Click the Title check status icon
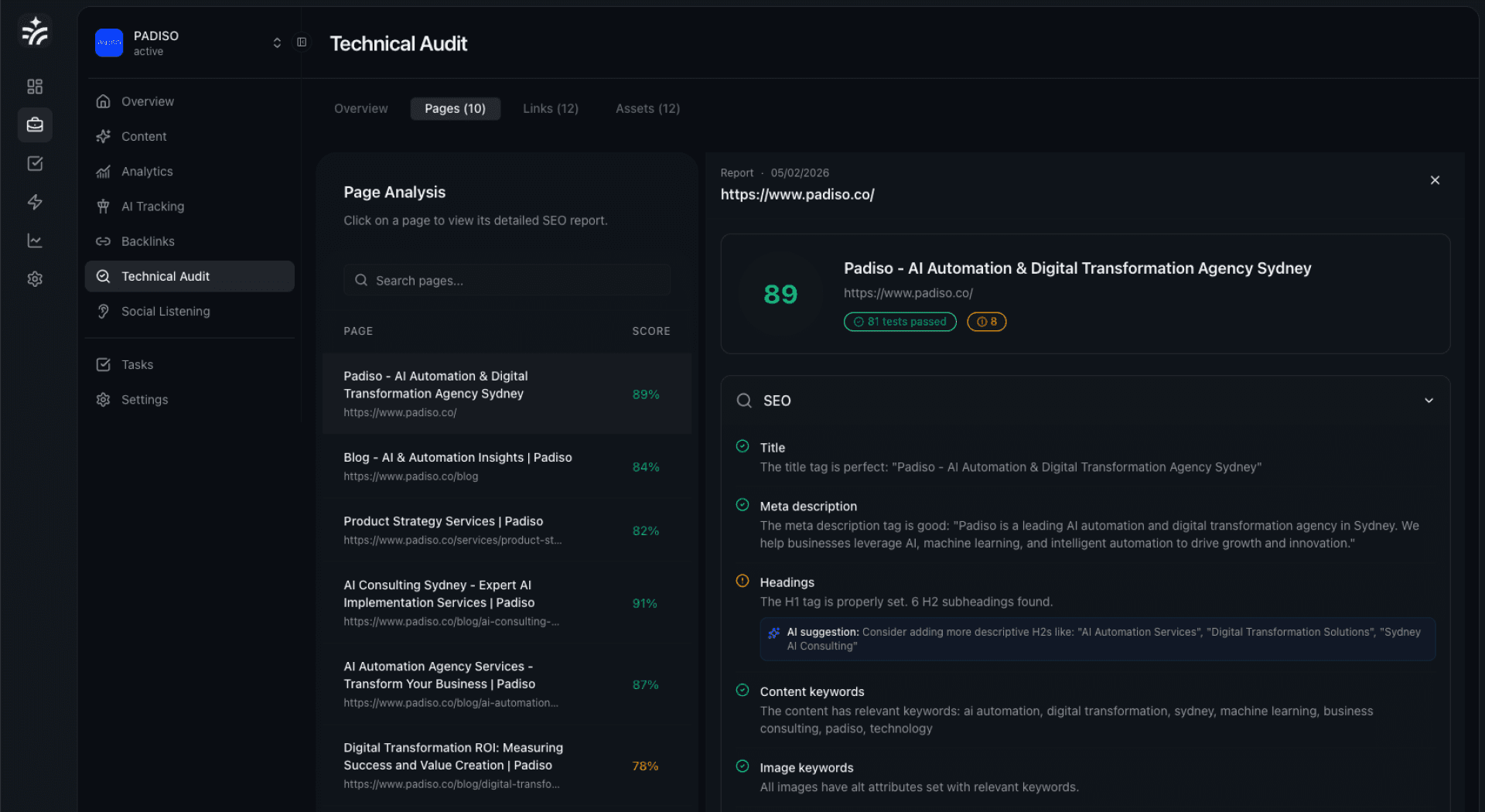Screen dimensions: 1485x812 pyautogui.click(x=742, y=446)
